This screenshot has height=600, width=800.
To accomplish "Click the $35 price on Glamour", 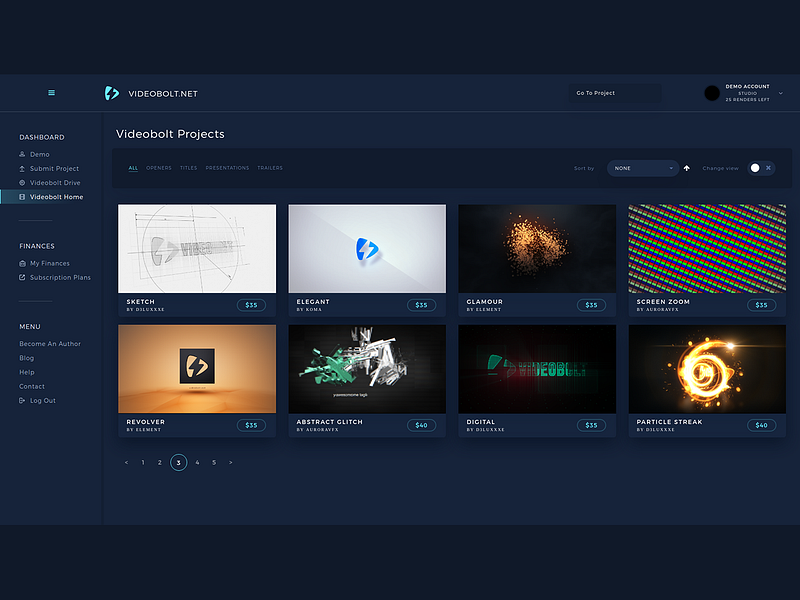I will coord(591,305).
